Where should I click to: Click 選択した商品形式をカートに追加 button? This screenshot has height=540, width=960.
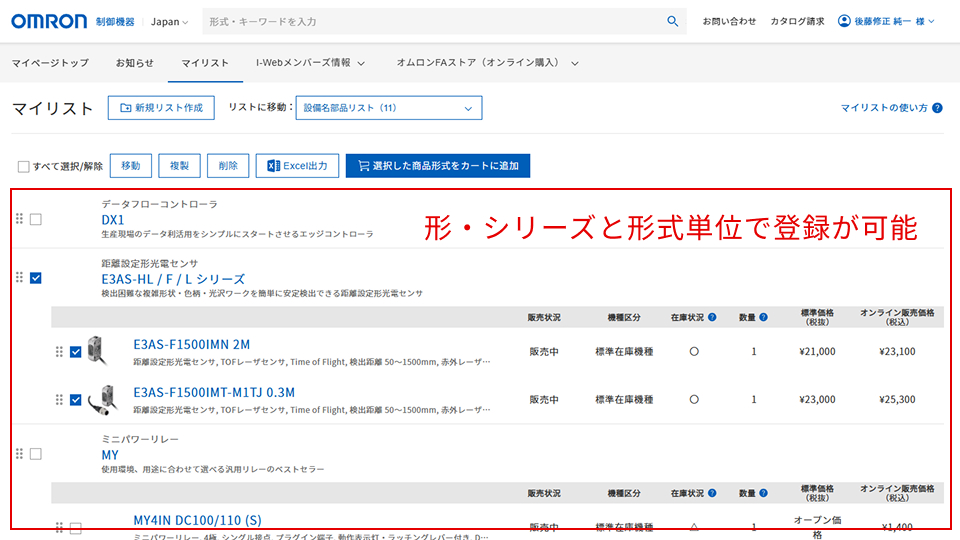438,166
